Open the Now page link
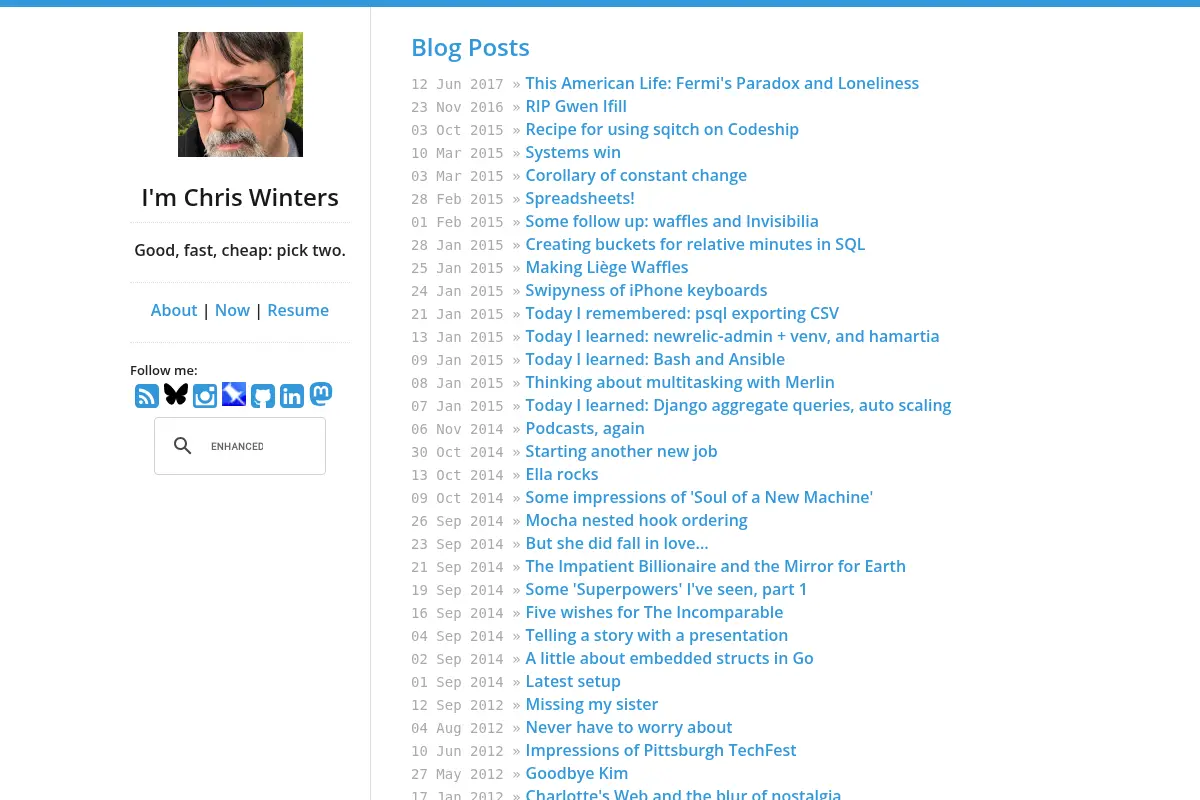 coord(232,310)
